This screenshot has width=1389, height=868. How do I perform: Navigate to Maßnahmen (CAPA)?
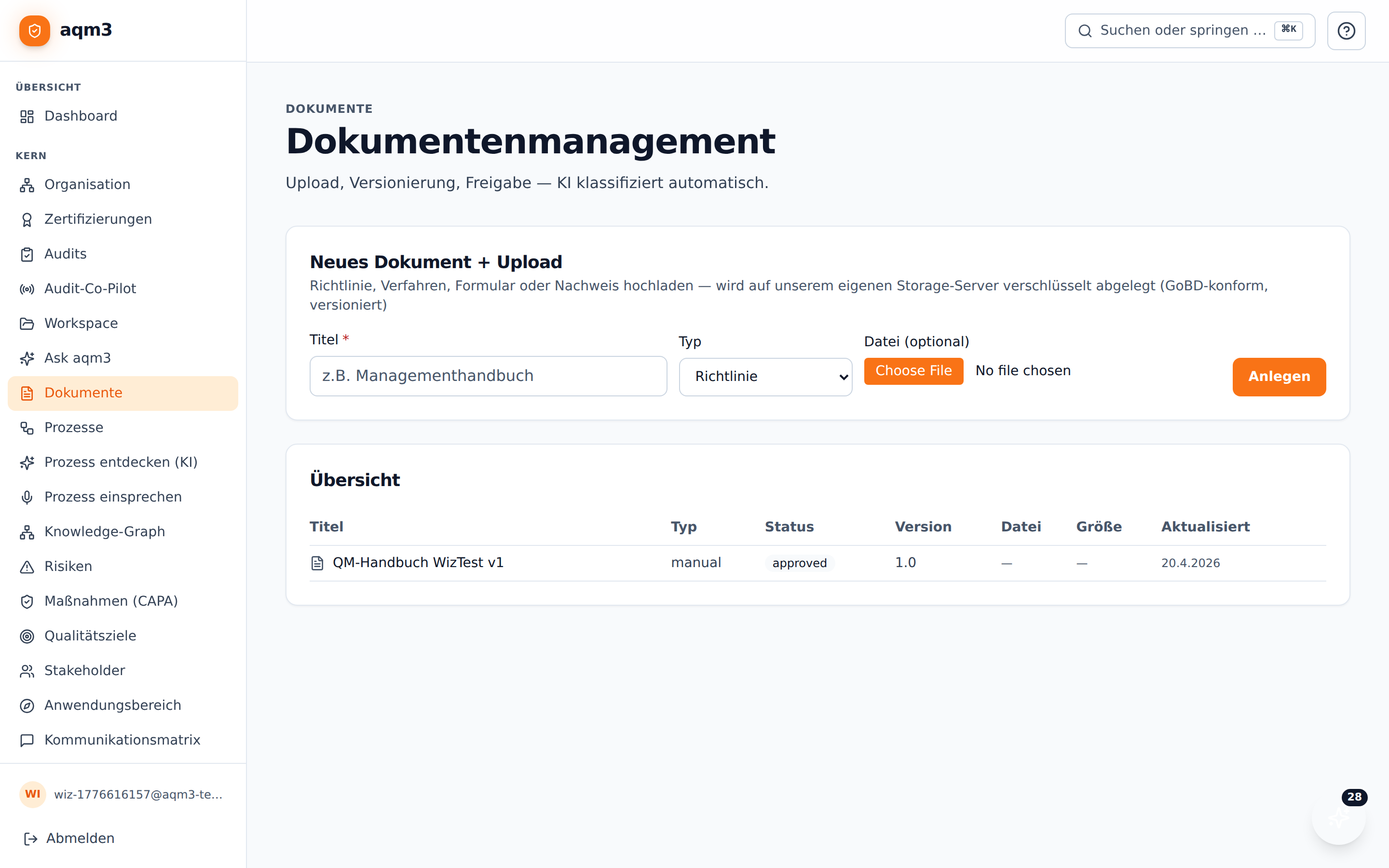123,602
